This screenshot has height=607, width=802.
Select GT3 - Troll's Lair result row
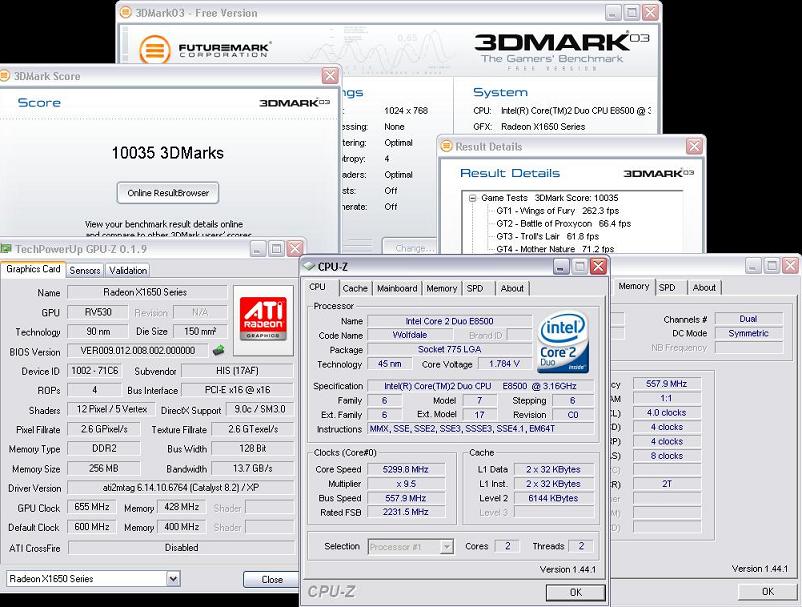click(x=547, y=236)
